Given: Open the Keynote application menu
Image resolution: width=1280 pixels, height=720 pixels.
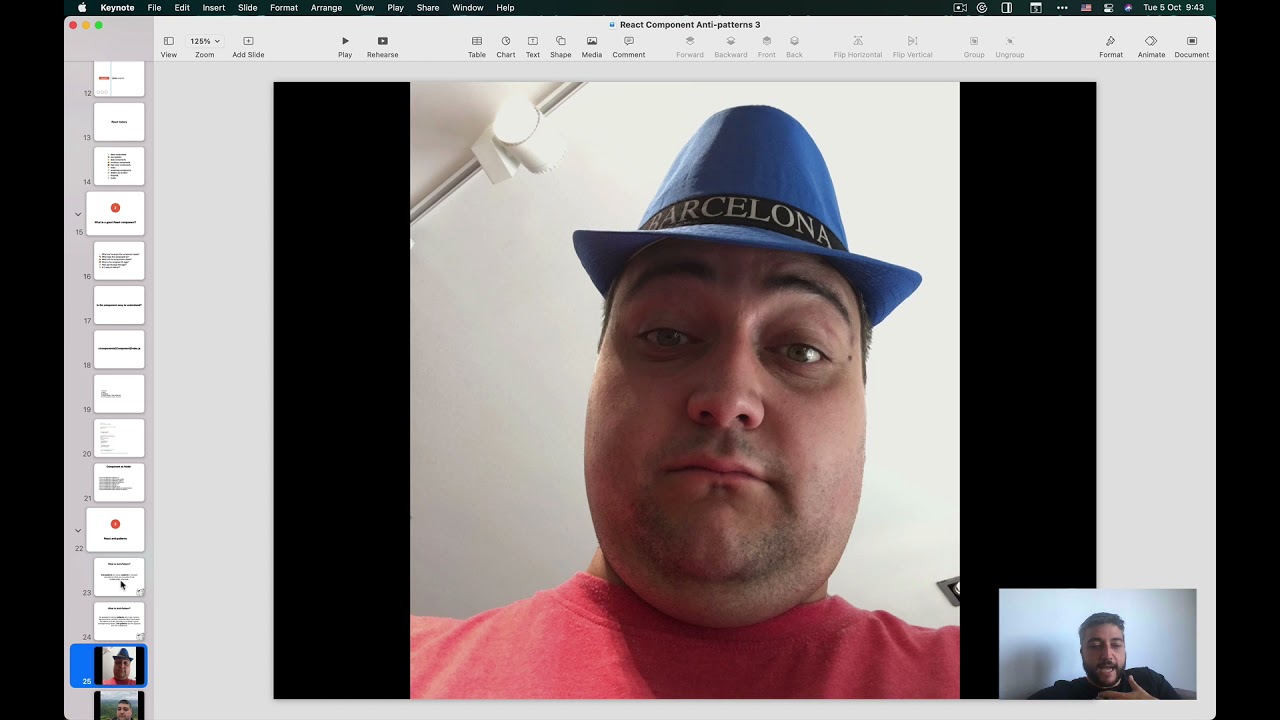Looking at the screenshot, I should [117, 8].
